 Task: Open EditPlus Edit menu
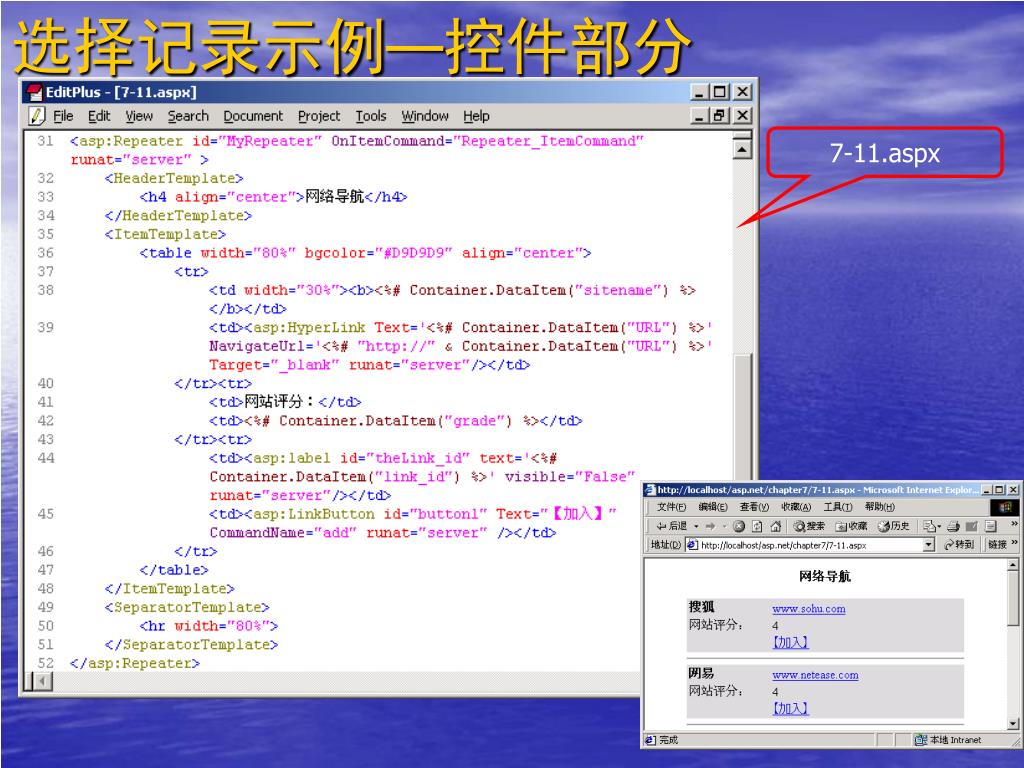pos(99,116)
